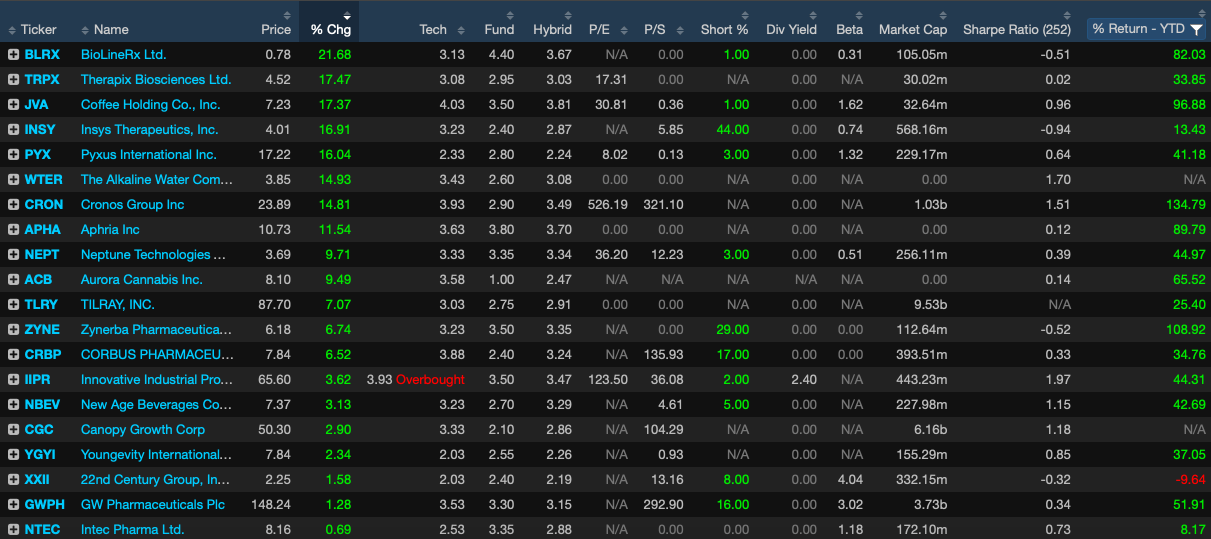This screenshot has width=1211, height=539.
Task: Sort by the Name column header
Action: (x=112, y=29)
